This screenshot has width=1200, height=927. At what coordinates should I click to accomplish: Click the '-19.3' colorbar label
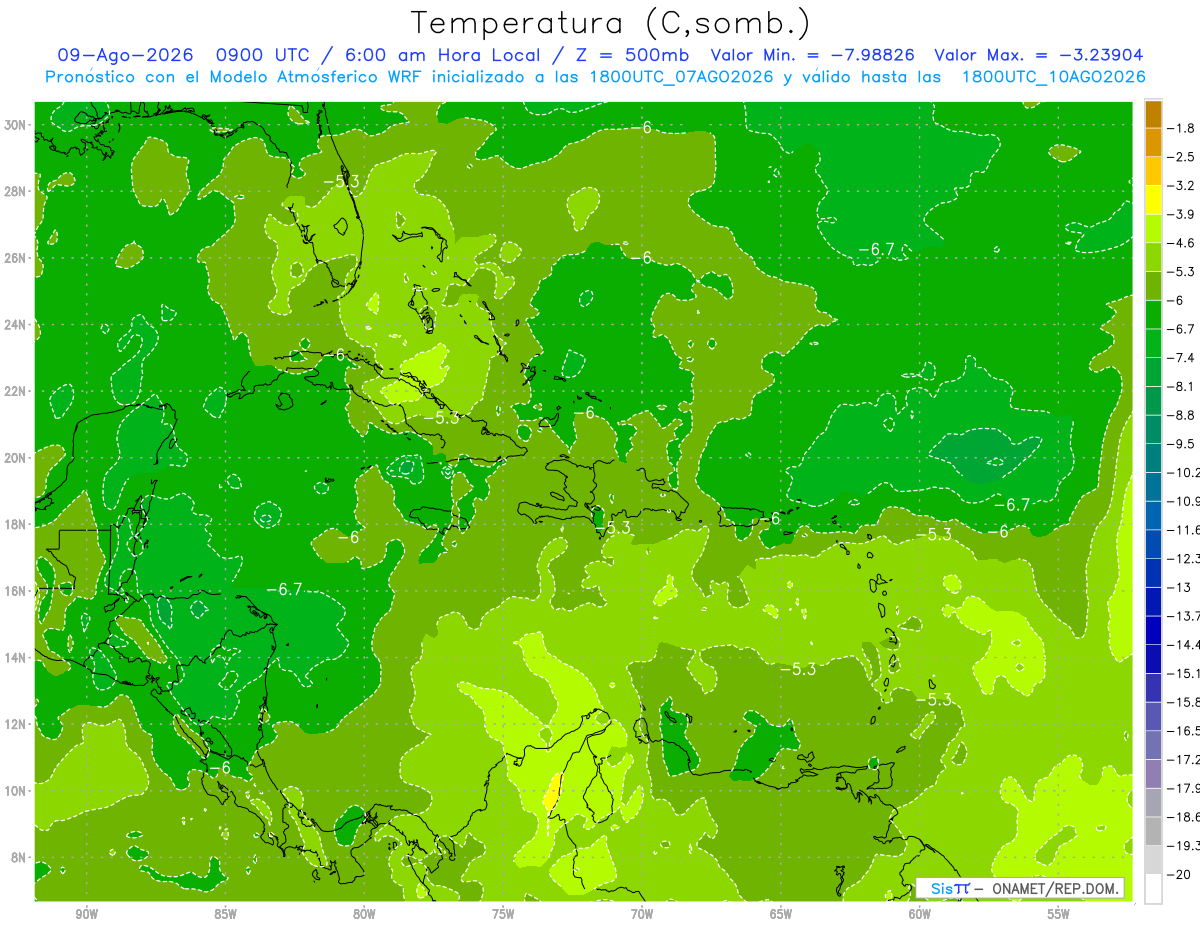pyautogui.click(x=1184, y=845)
